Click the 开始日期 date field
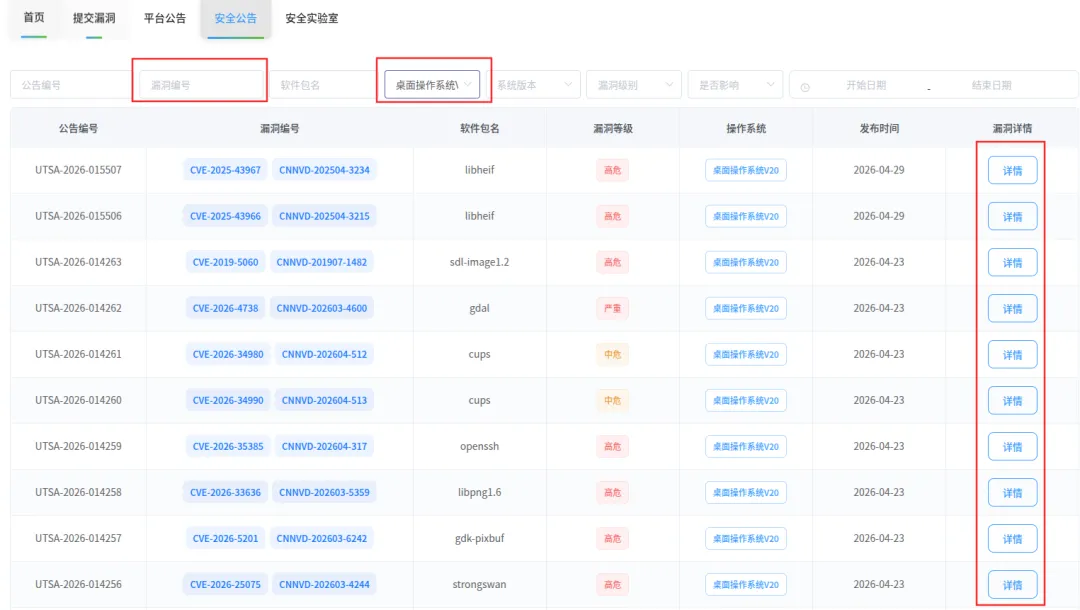The height and width of the screenshot is (610, 1080). [866, 85]
